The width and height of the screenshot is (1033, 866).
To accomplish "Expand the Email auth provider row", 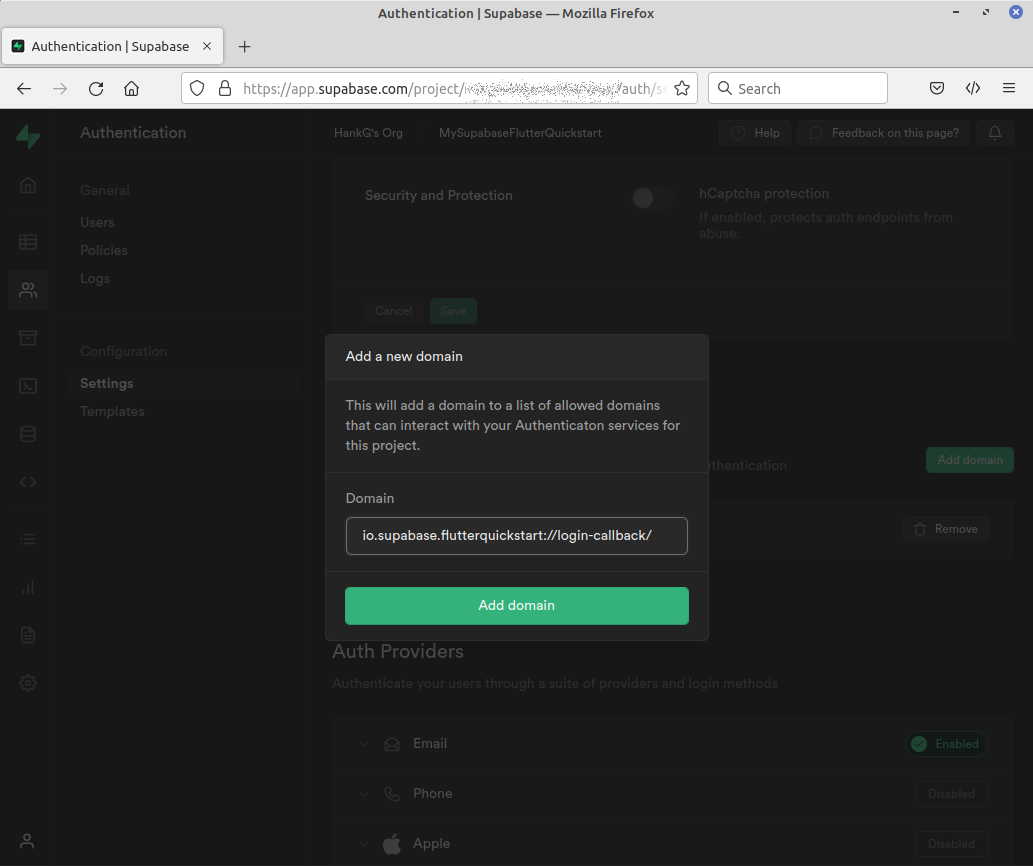I will 364,744.
